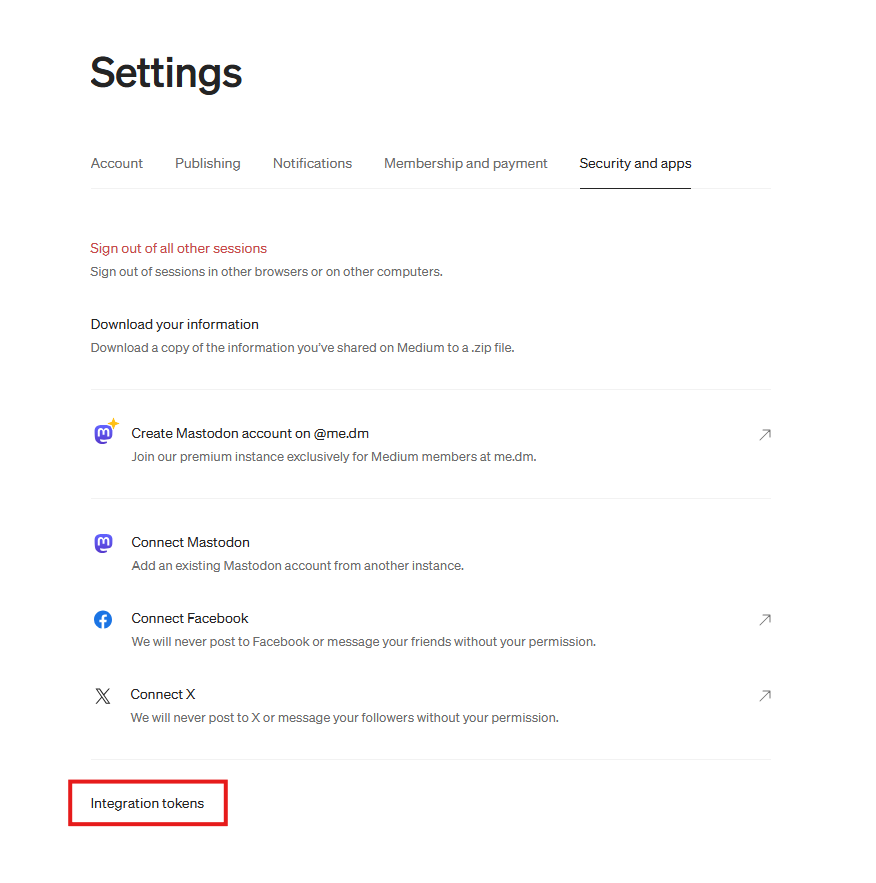Click the Facebook logo icon

[x=103, y=619]
